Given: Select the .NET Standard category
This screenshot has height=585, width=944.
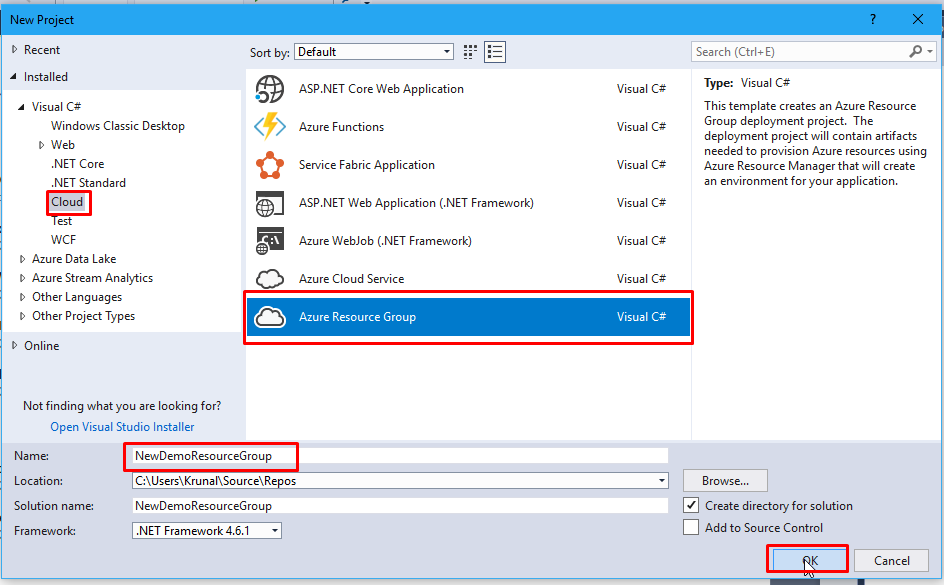Looking at the screenshot, I should [88, 182].
